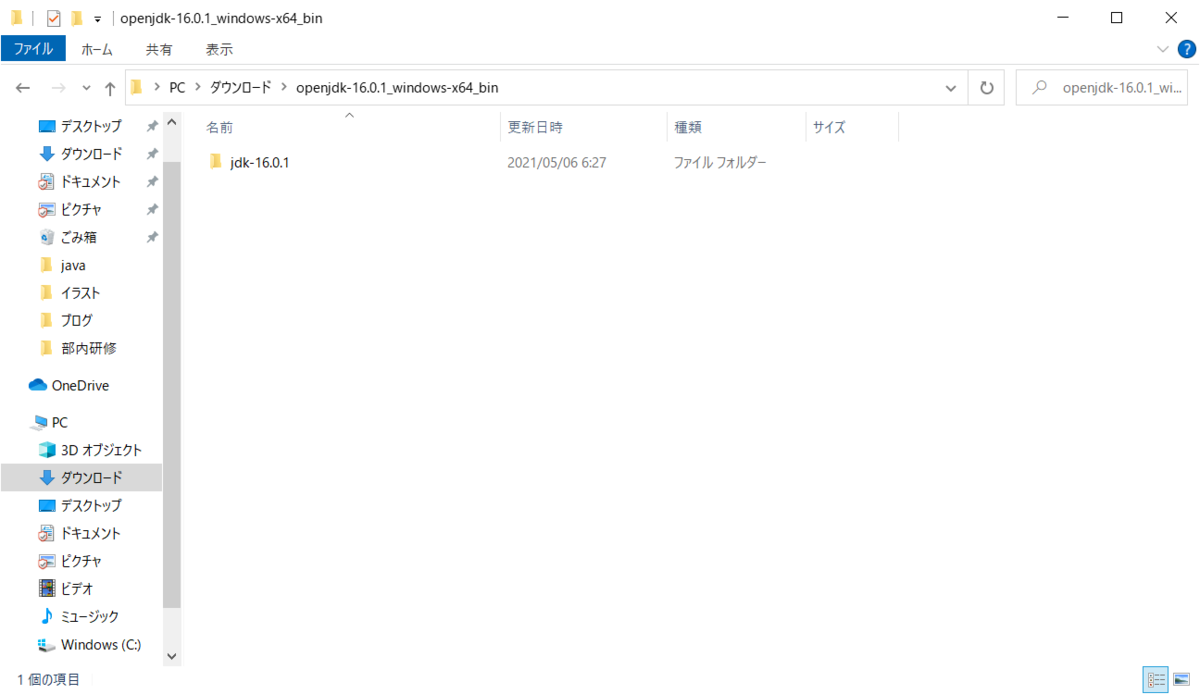Viewport: 1200px width, 694px height.
Task: Navigate back using the left arrow icon
Action: (x=22, y=87)
